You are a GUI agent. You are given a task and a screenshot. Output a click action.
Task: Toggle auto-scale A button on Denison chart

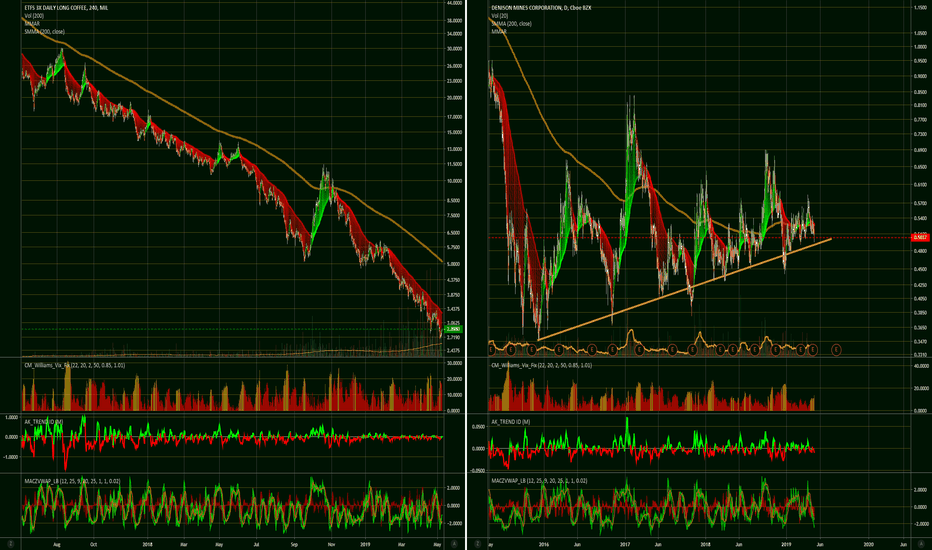click(921, 544)
